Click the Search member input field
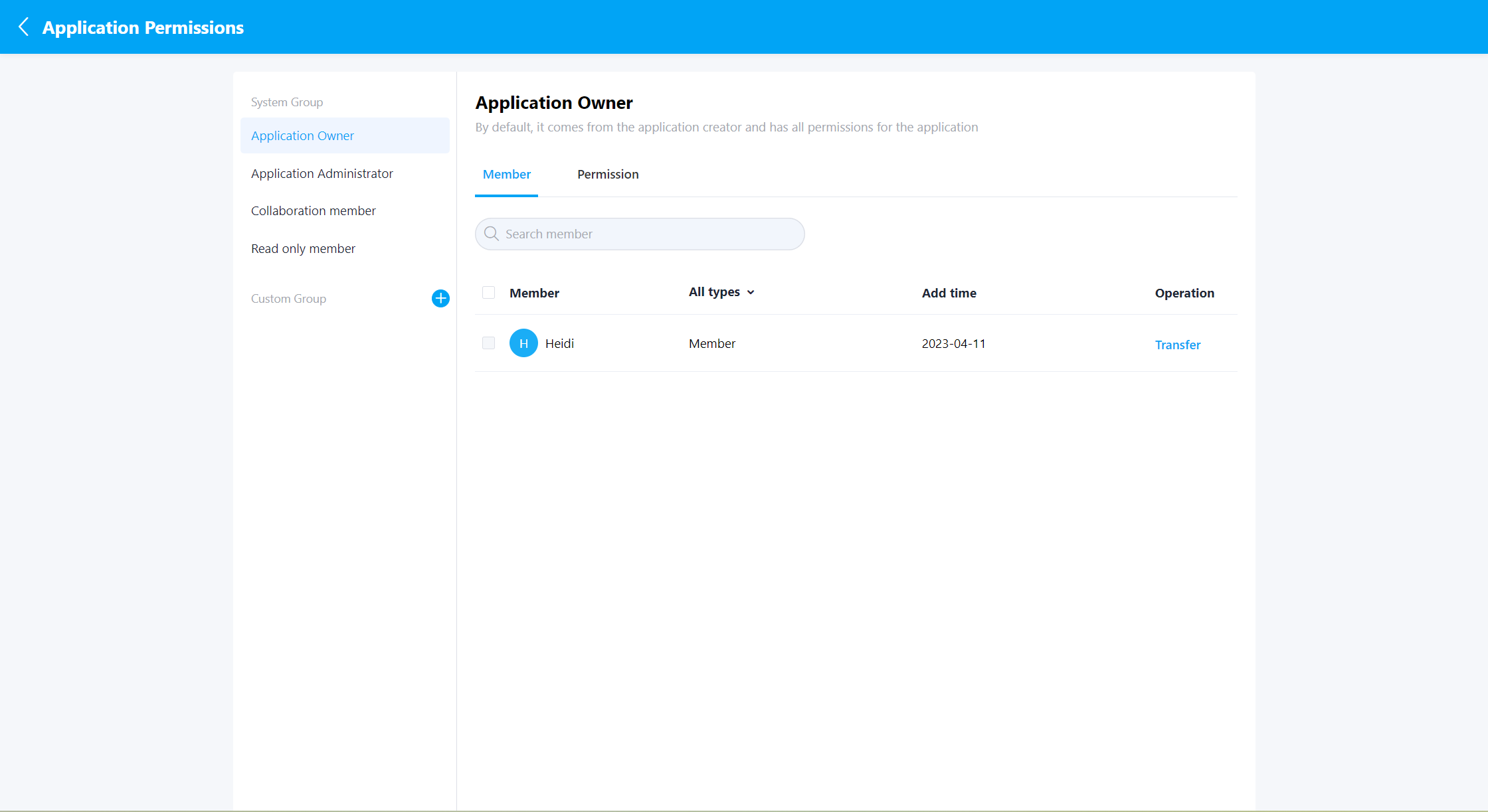This screenshot has height=812, width=1488. [x=640, y=234]
